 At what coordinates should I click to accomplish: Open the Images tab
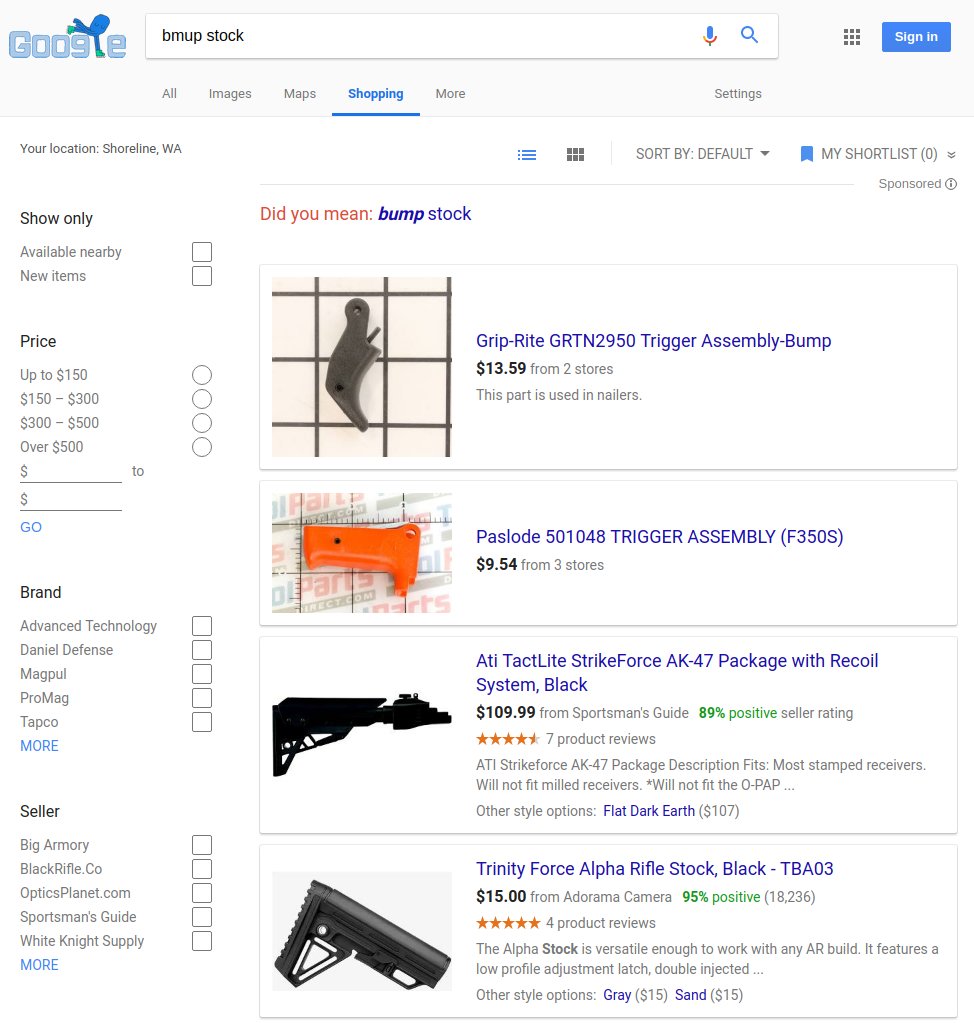click(x=230, y=93)
